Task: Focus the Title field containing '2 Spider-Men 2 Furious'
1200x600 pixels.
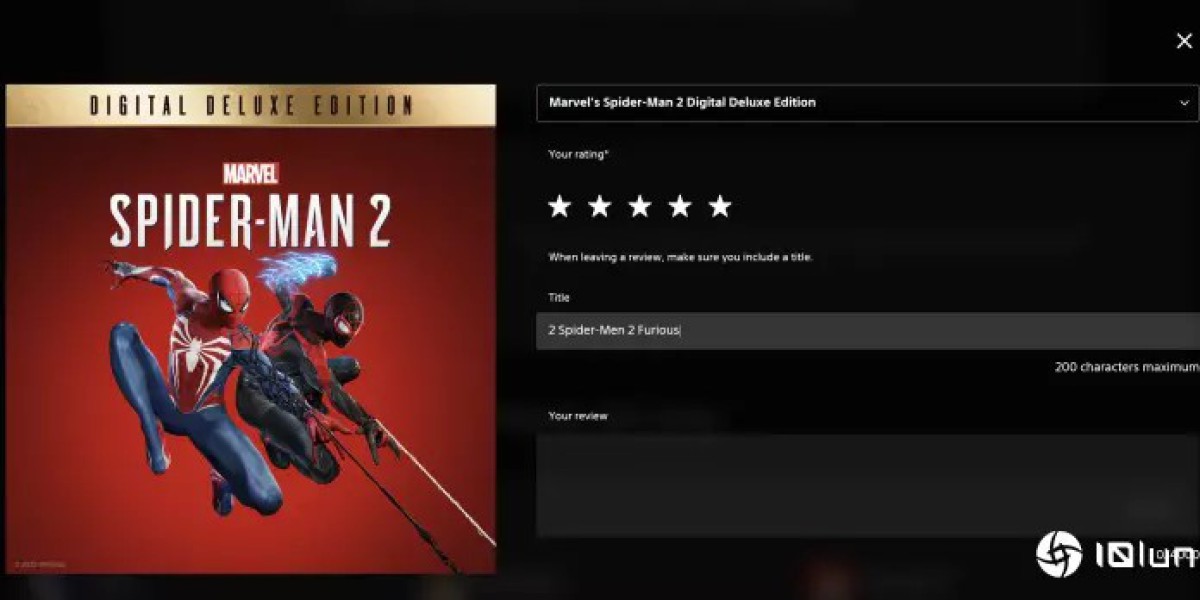Action: click(867, 330)
